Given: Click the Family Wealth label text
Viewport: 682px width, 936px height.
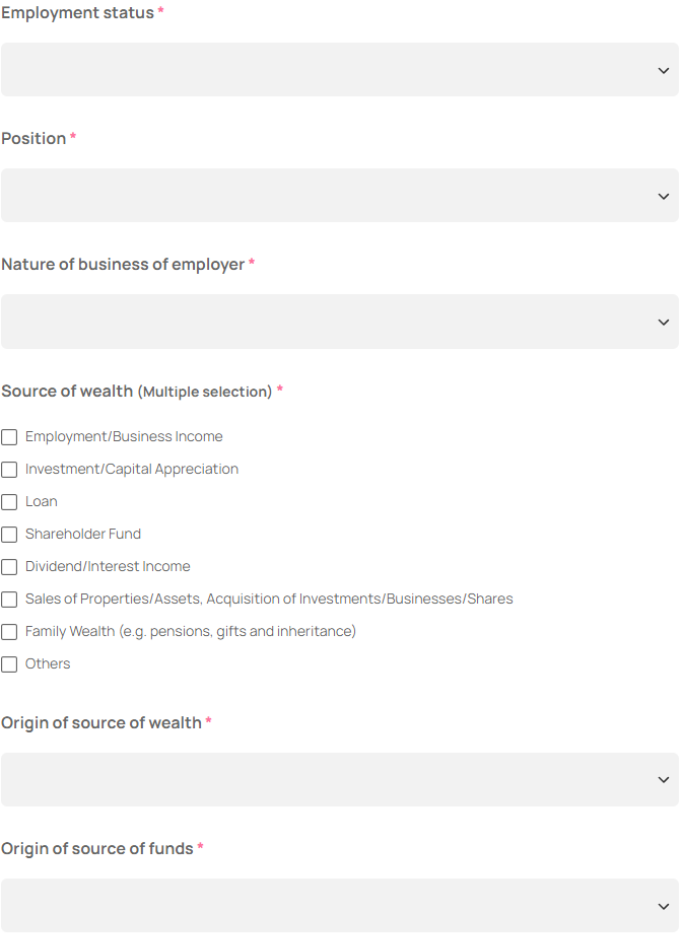Looking at the screenshot, I should 190,632.
